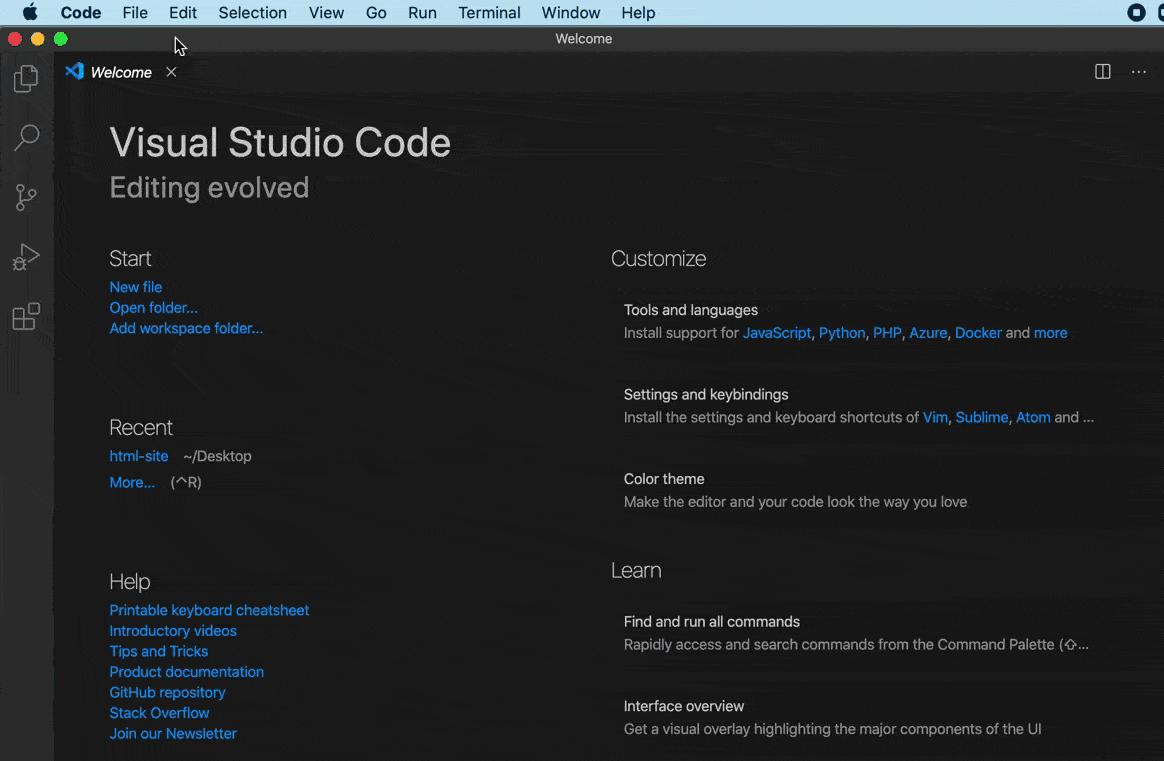1164x761 pixels.
Task: Open the Run menu
Action: point(422,12)
